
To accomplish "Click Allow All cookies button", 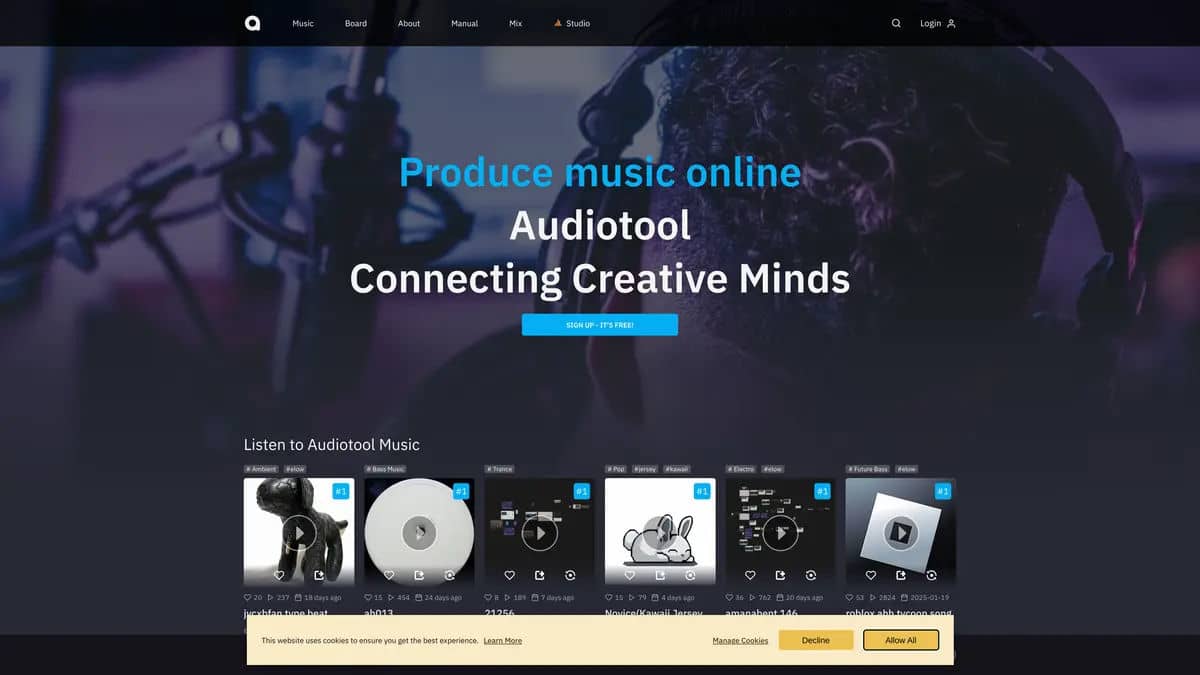I will click(901, 640).
